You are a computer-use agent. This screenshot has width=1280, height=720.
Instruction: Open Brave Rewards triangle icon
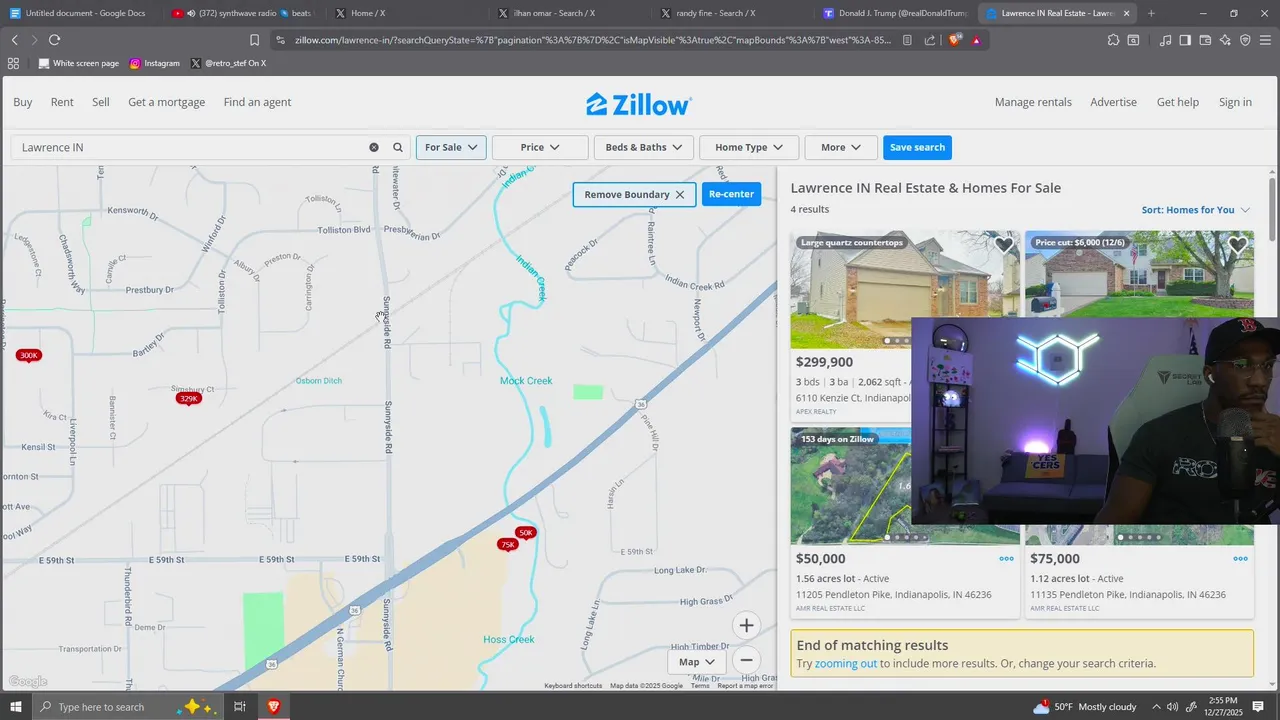point(976,40)
